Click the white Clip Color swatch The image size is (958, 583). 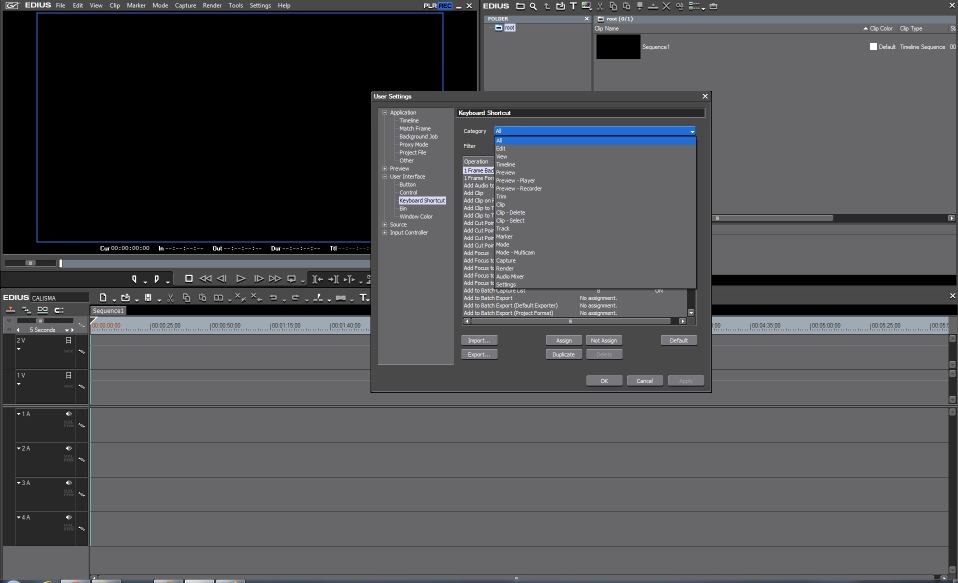click(x=873, y=46)
